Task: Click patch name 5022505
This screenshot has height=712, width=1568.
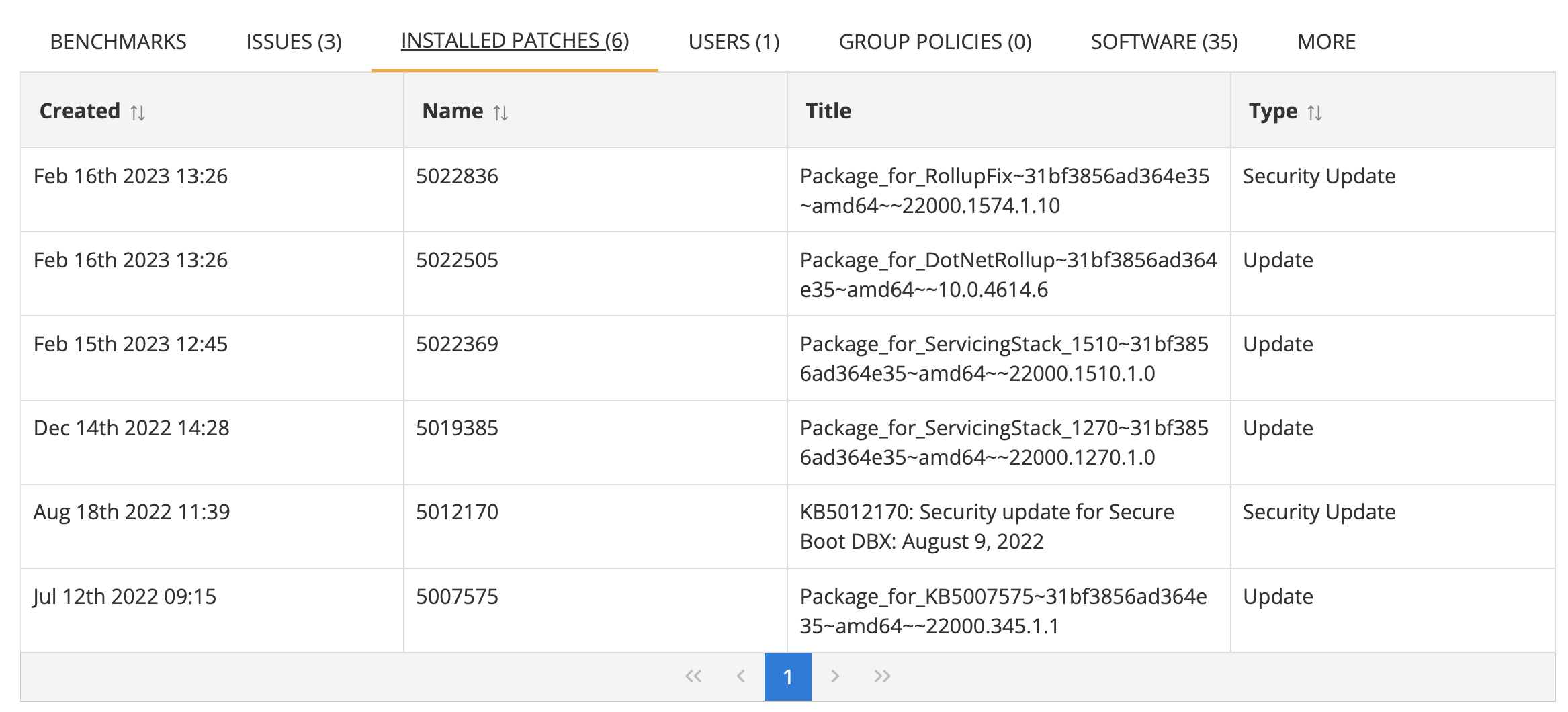Action: coord(457,260)
